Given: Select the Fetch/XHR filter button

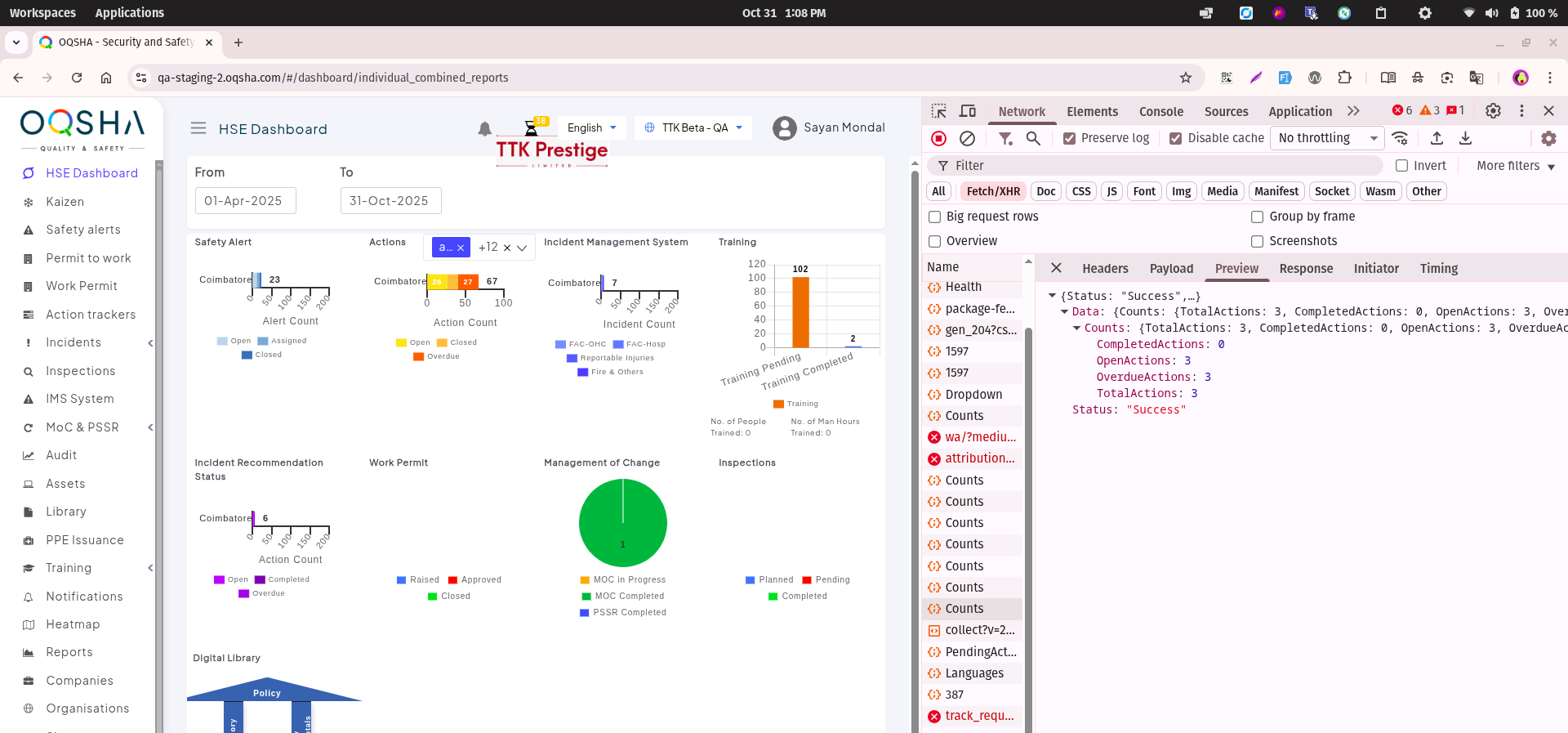Looking at the screenshot, I should pos(992,191).
